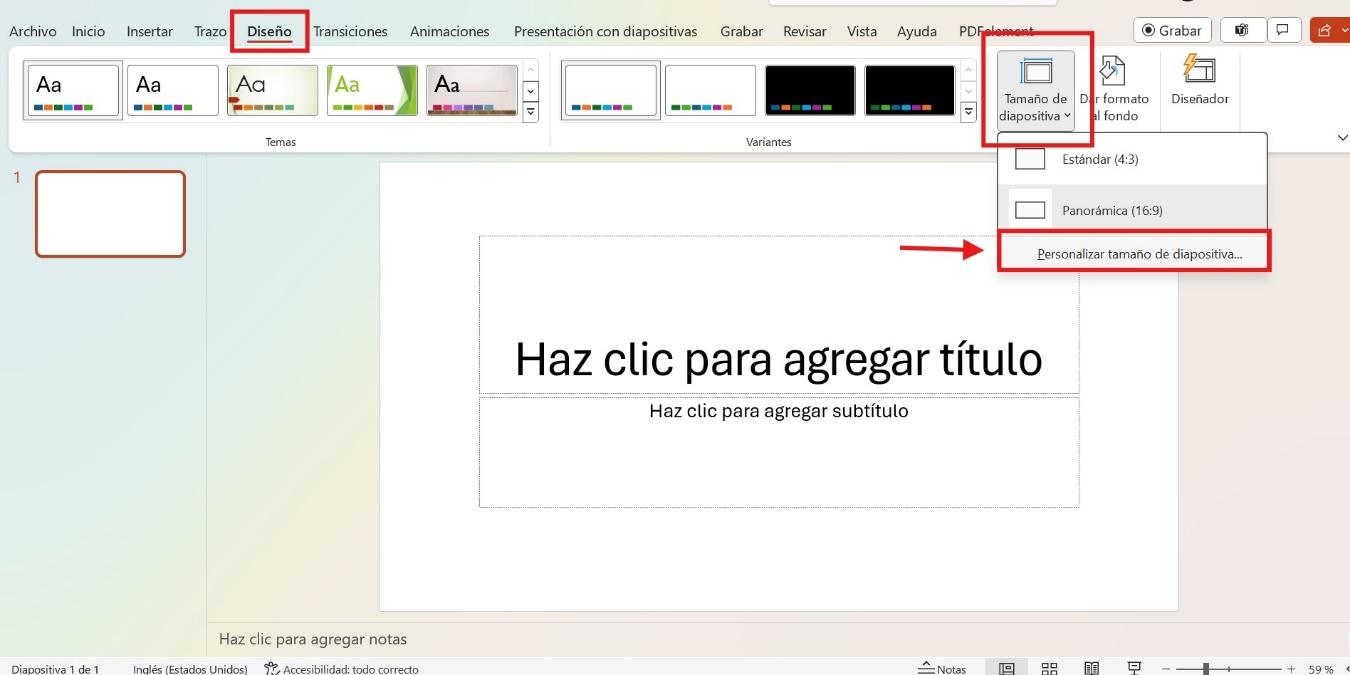Start slideshow from status bar icon
1350x675 pixels.
tap(1134, 667)
